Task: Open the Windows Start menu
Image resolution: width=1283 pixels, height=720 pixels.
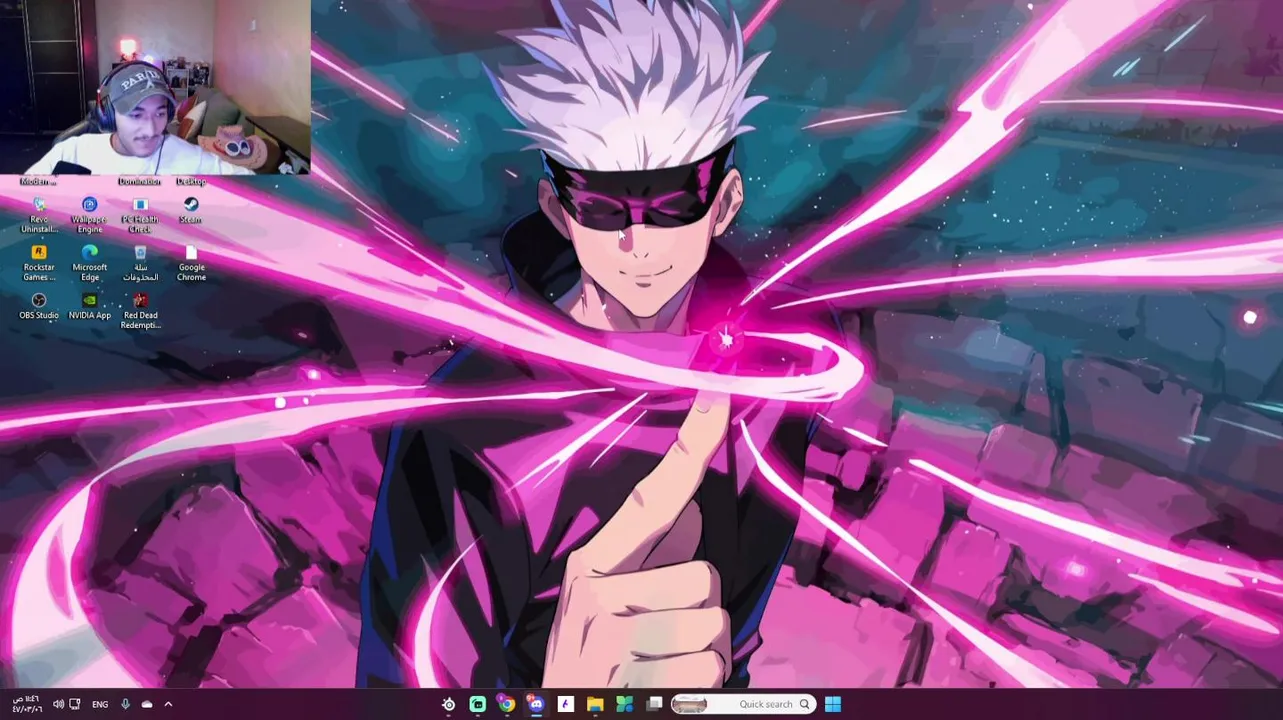Action: (x=833, y=704)
